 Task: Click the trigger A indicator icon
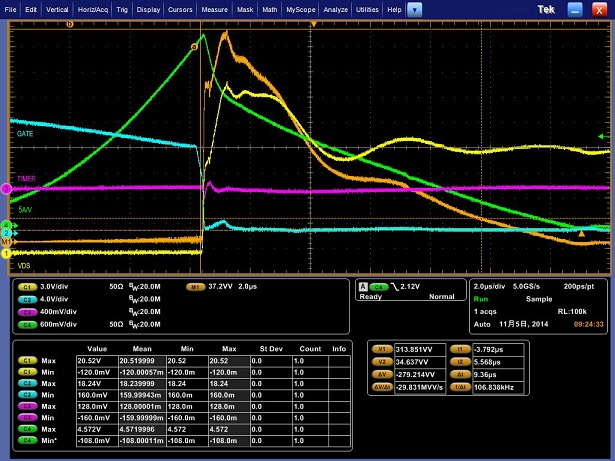(363, 287)
